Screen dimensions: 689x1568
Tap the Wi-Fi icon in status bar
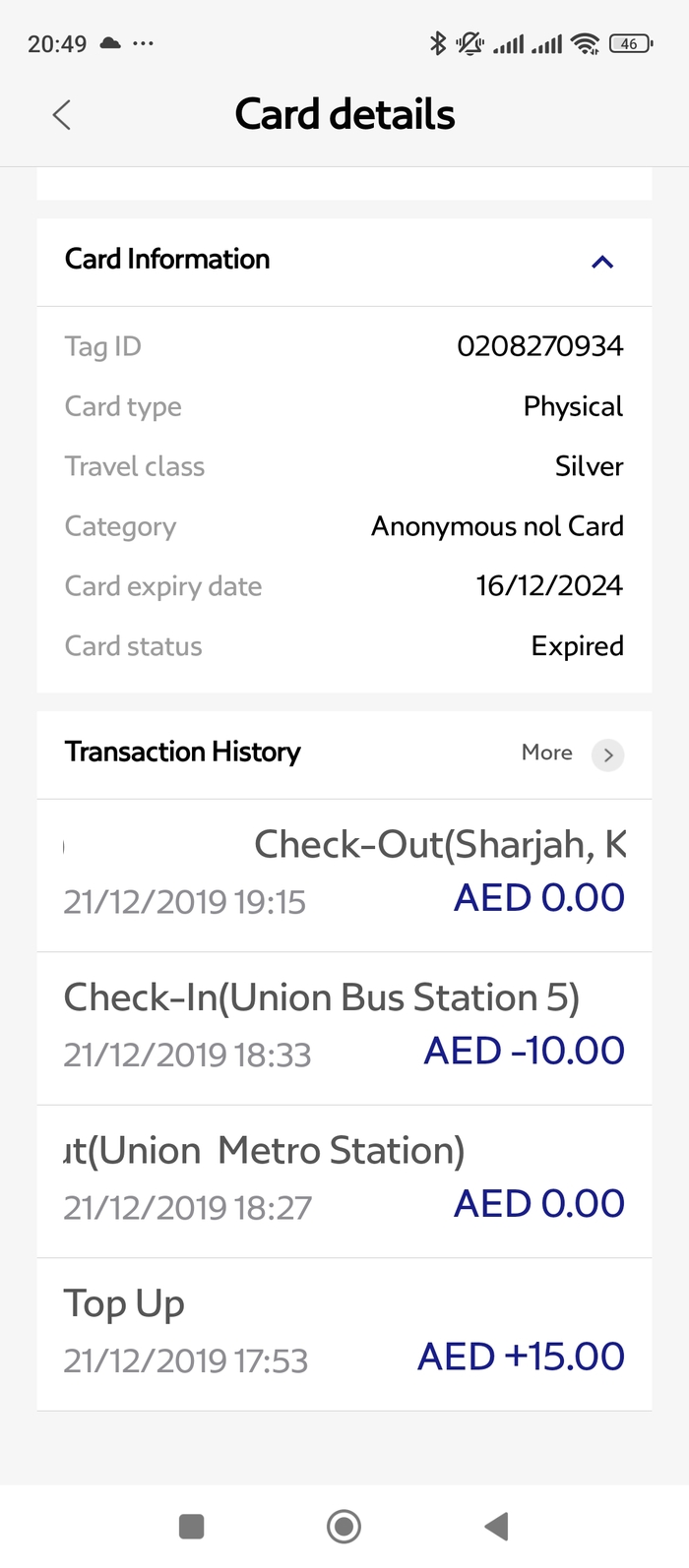585,43
